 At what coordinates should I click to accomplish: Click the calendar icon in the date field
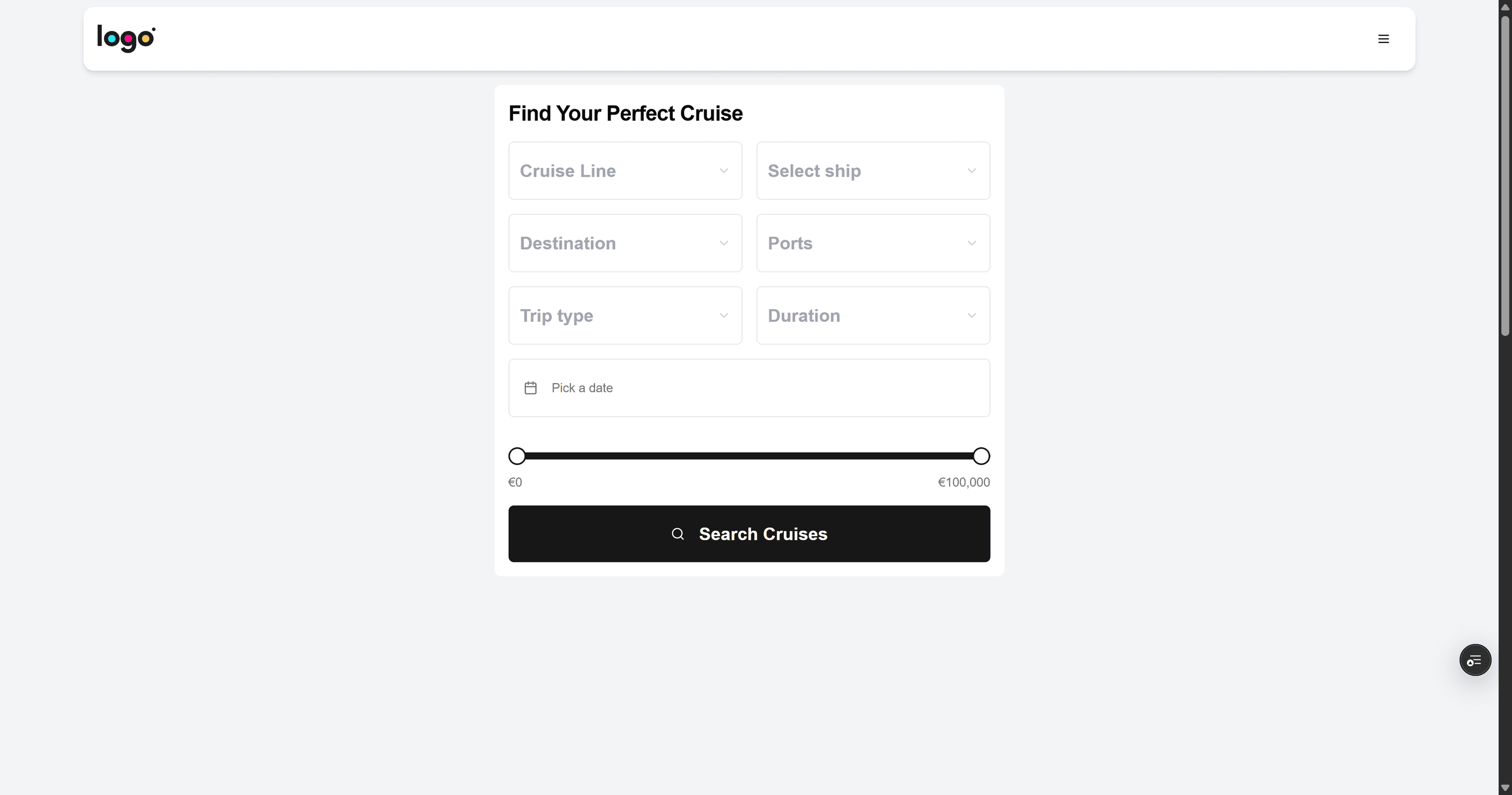pos(530,387)
